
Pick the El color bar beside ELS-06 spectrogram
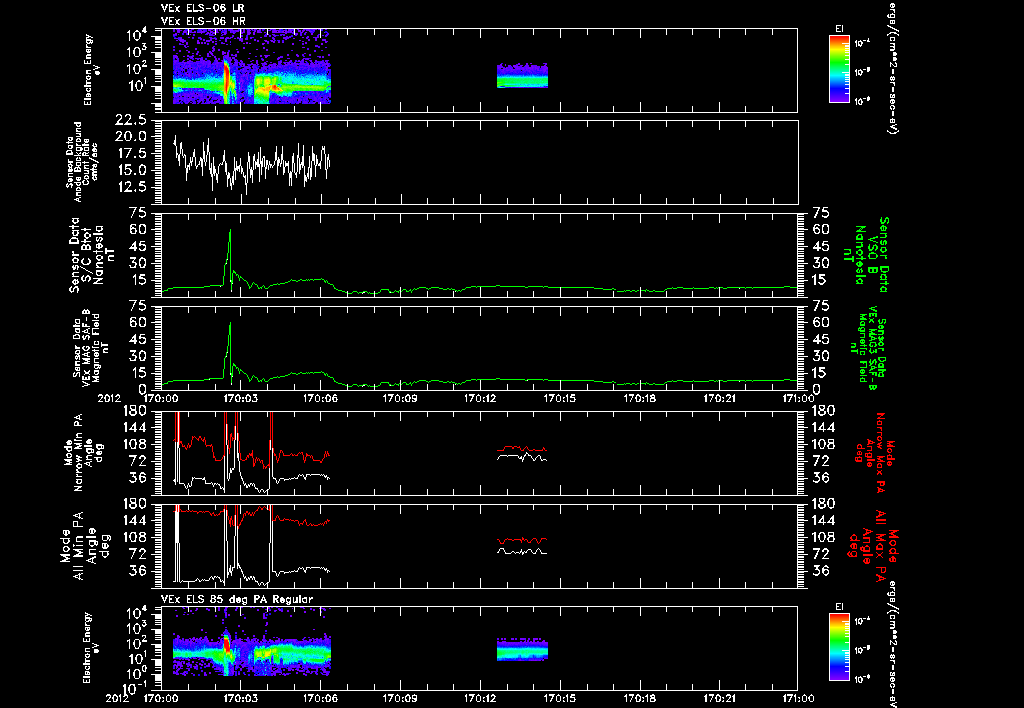pos(839,69)
